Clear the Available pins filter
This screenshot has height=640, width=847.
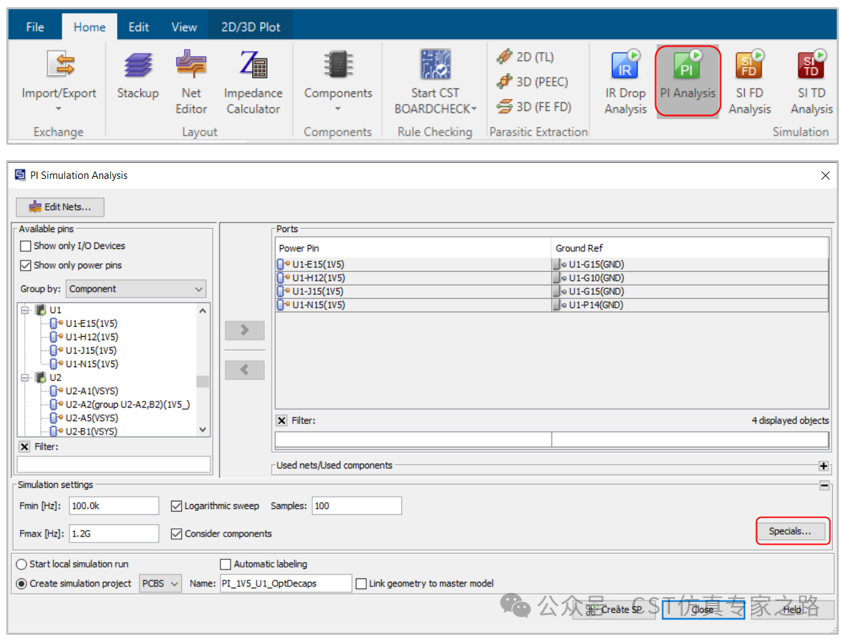24,447
